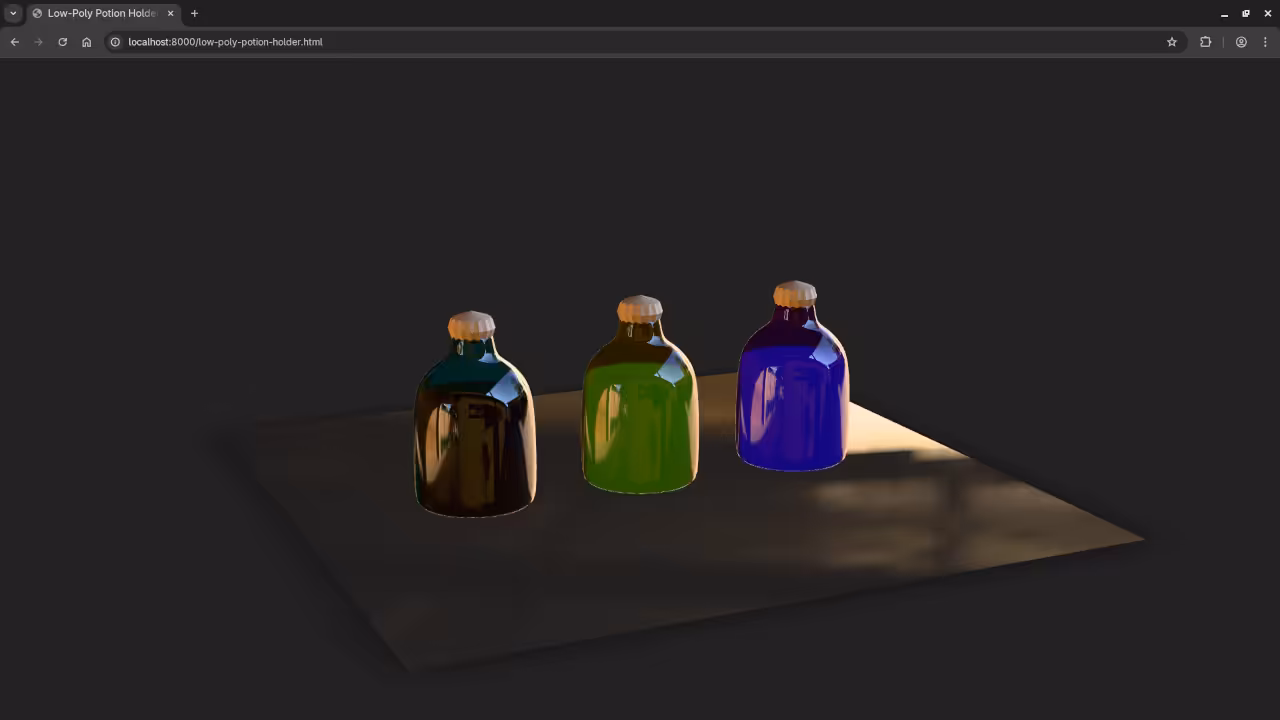Viewport: 1280px width, 720px height.
Task: Close the Low-Poly Potion Holder tab
Action: click(x=170, y=13)
